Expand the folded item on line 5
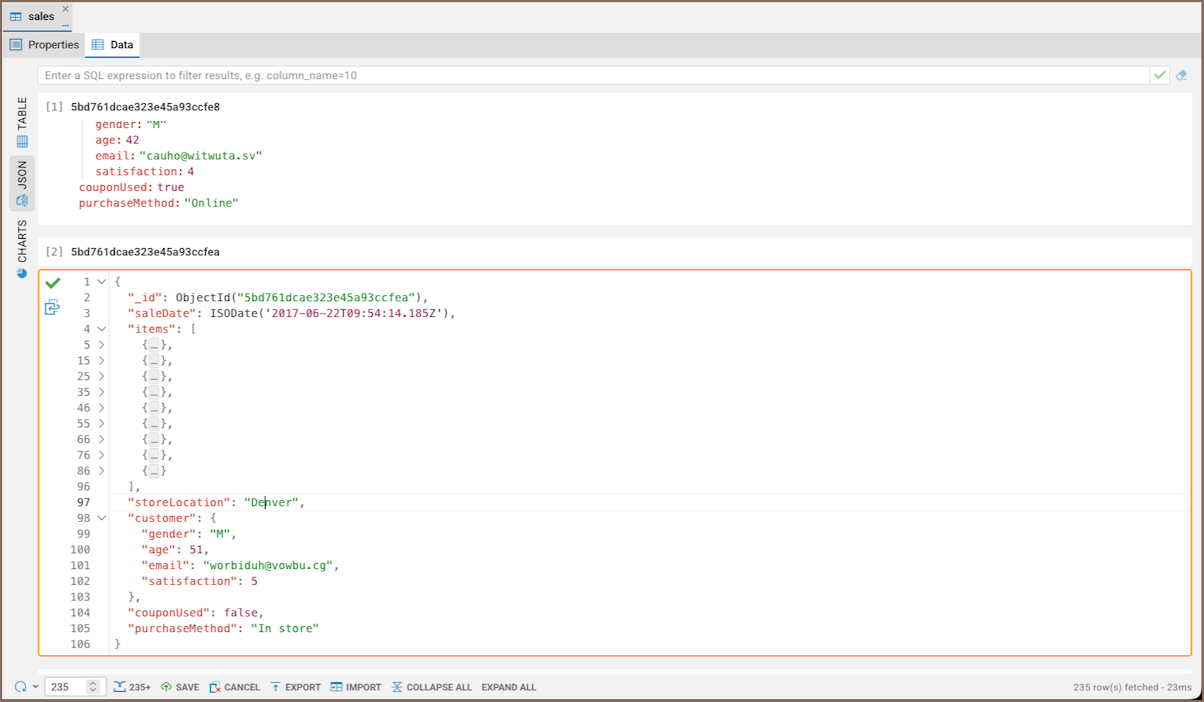 [101, 345]
